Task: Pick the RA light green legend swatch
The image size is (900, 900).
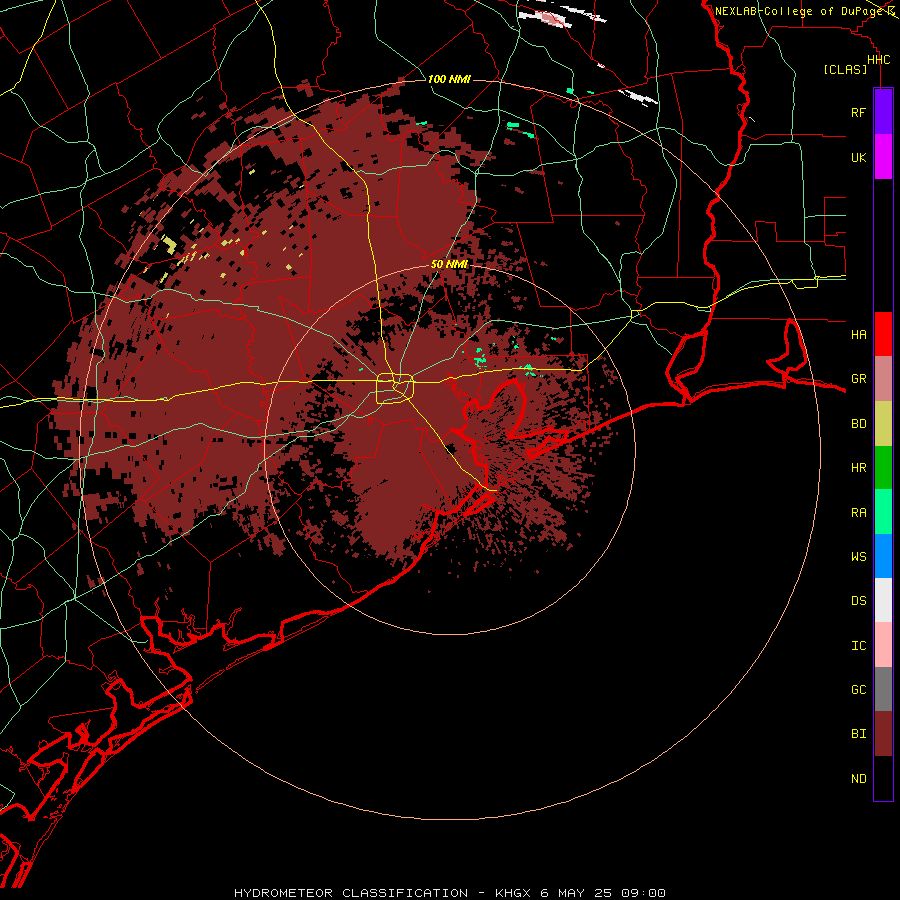Action: pos(883,512)
